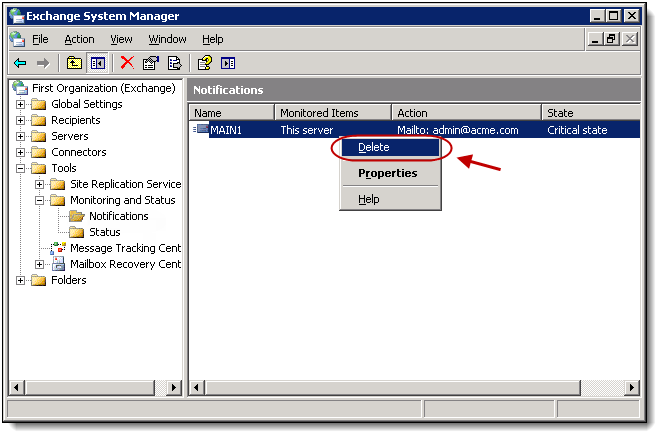Image resolution: width=664 pixels, height=440 pixels.
Task: Sort by the Monitored Items column header
Action: (x=333, y=113)
